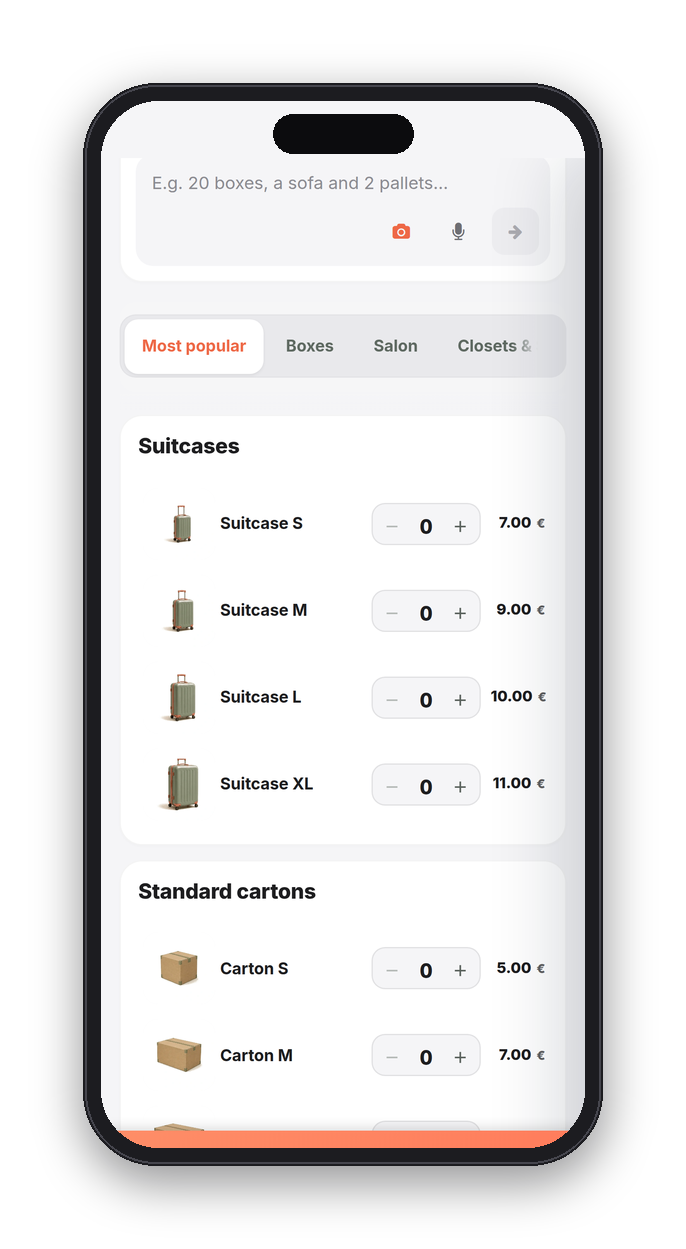Select the Carton M label
686x1249 pixels.
(x=256, y=1056)
